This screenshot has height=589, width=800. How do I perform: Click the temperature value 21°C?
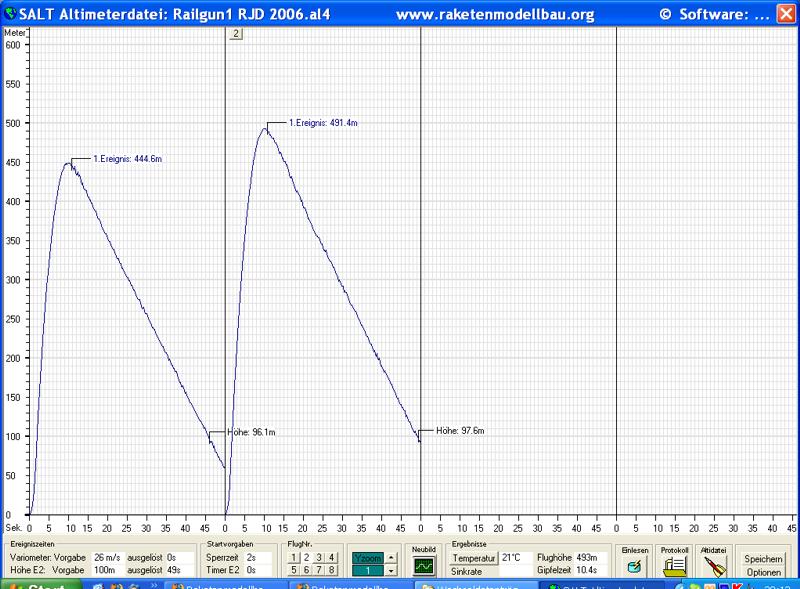514,557
